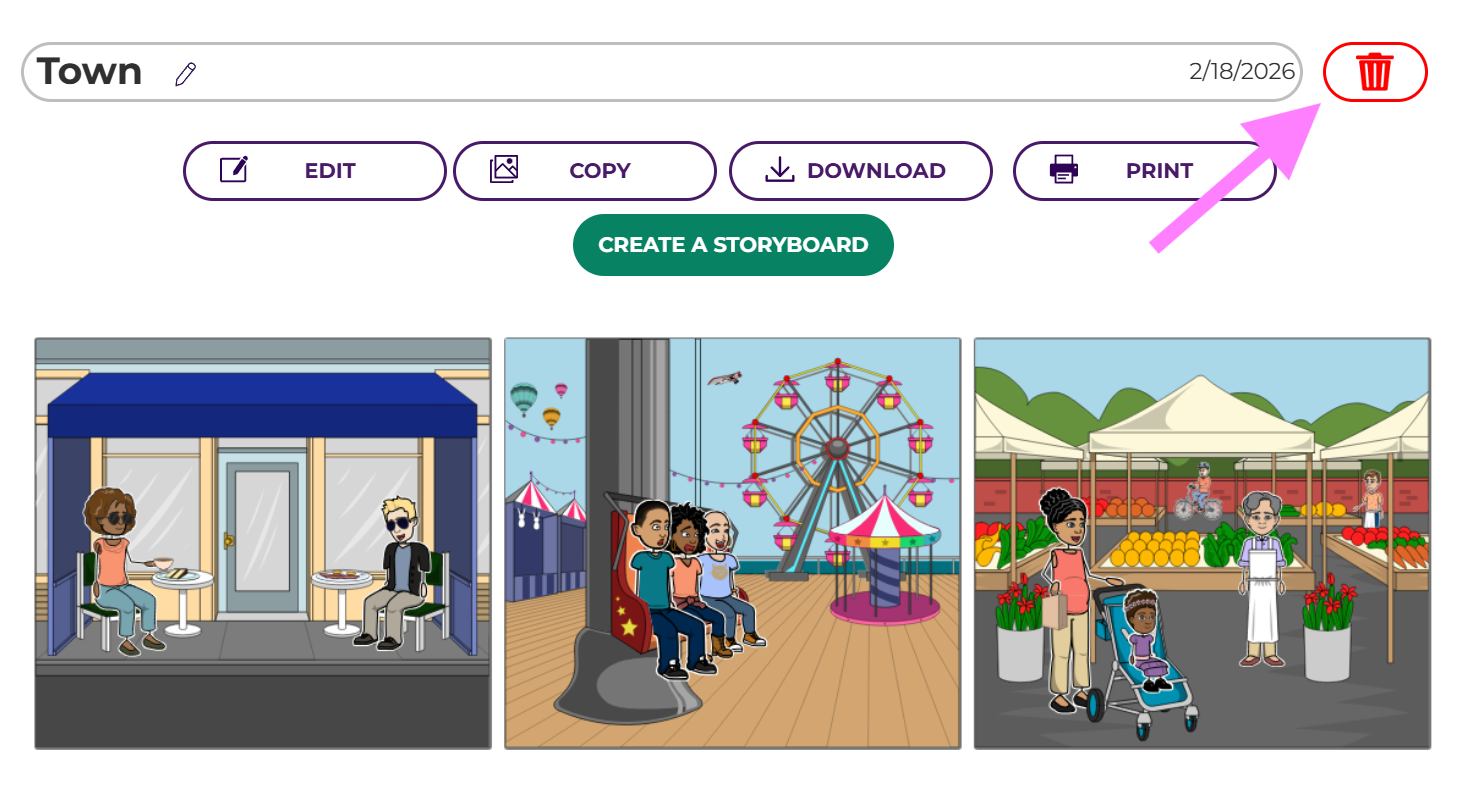Click Create a Storyboard green button
Image resolution: width=1467 pixels, height=786 pixels.
coord(733,245)
